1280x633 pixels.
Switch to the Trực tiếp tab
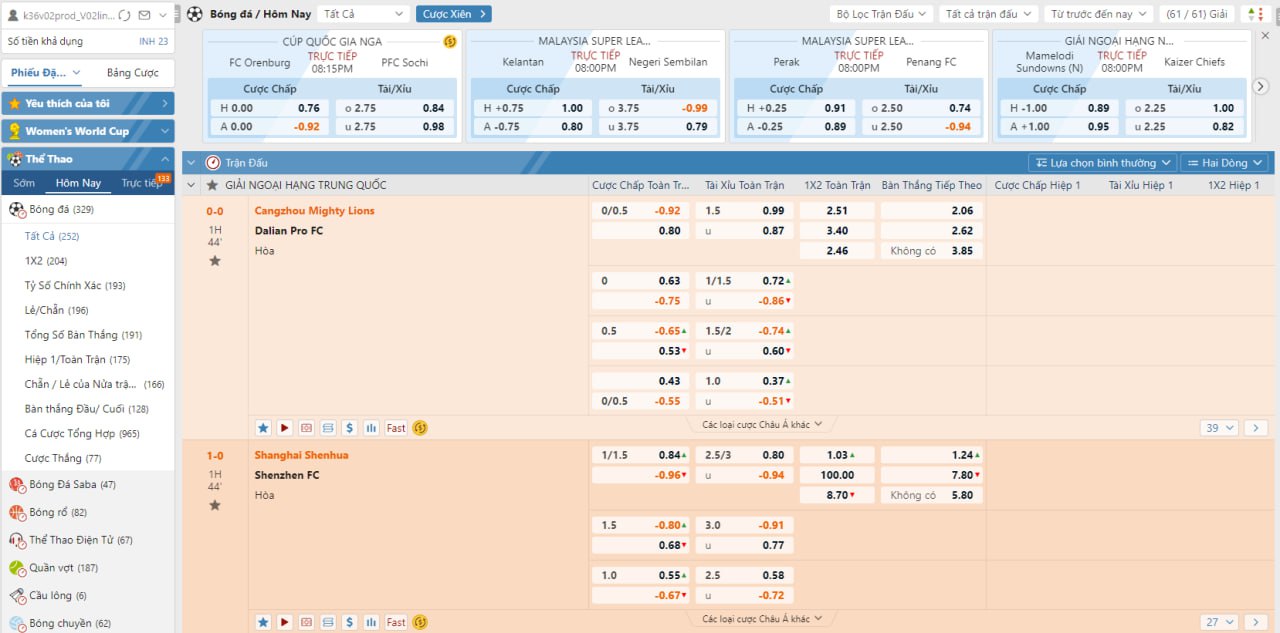[x=142, y=183]
